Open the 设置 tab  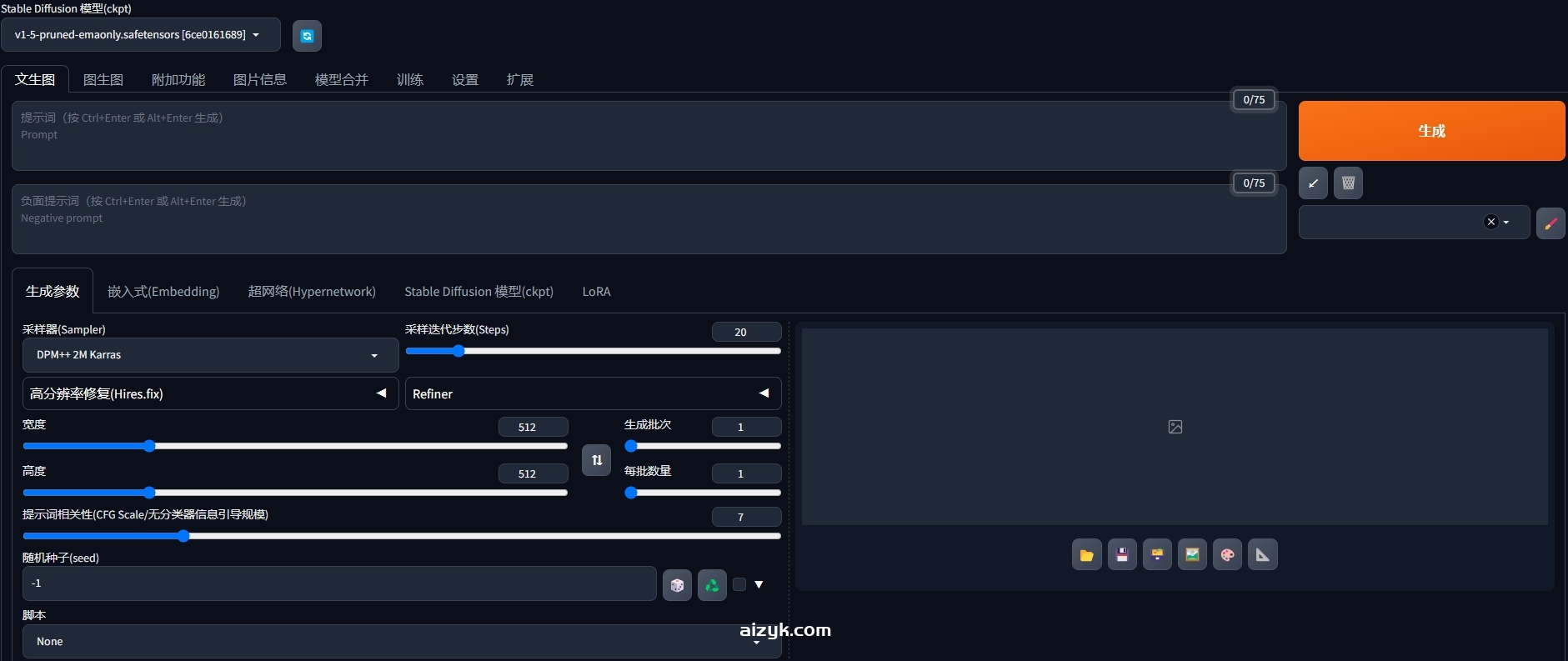tap(465, 79)
